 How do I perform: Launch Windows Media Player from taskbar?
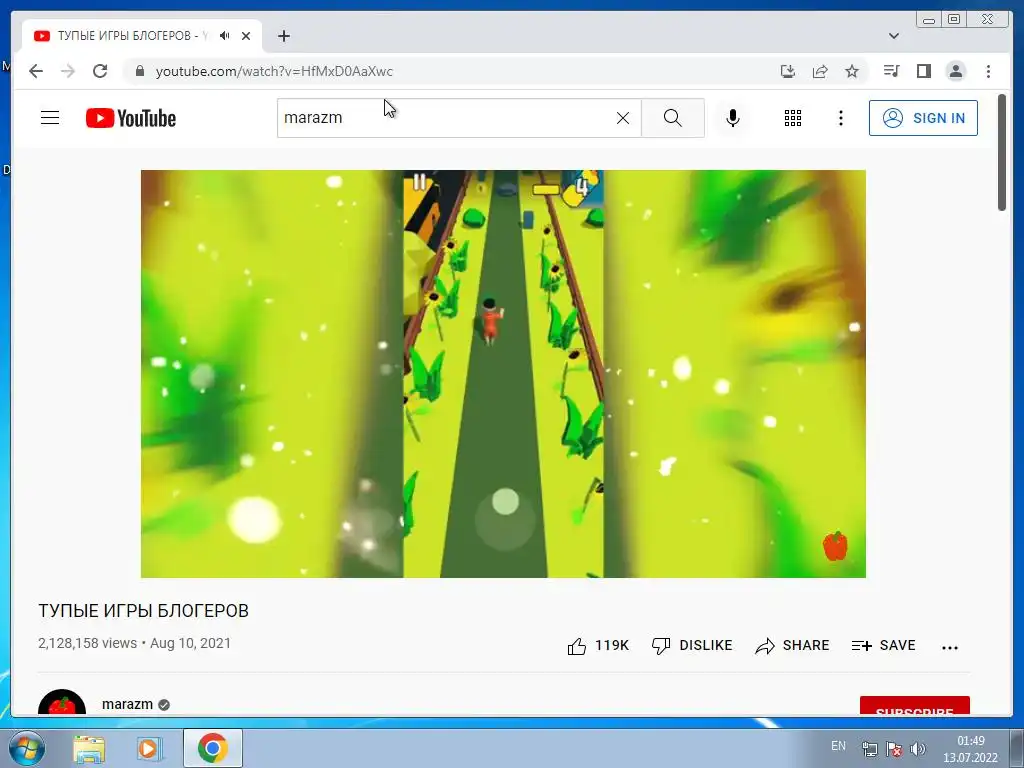click(149, 748)
